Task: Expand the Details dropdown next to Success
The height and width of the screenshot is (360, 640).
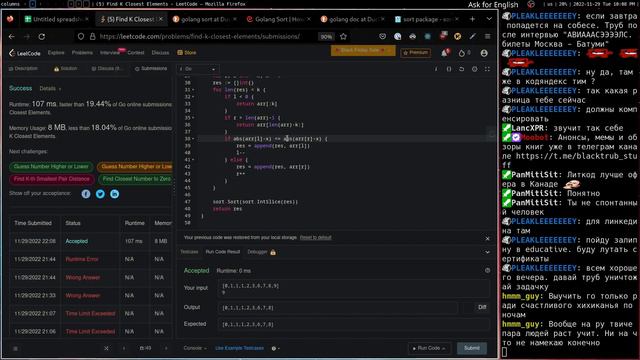Action: (50, 89)
